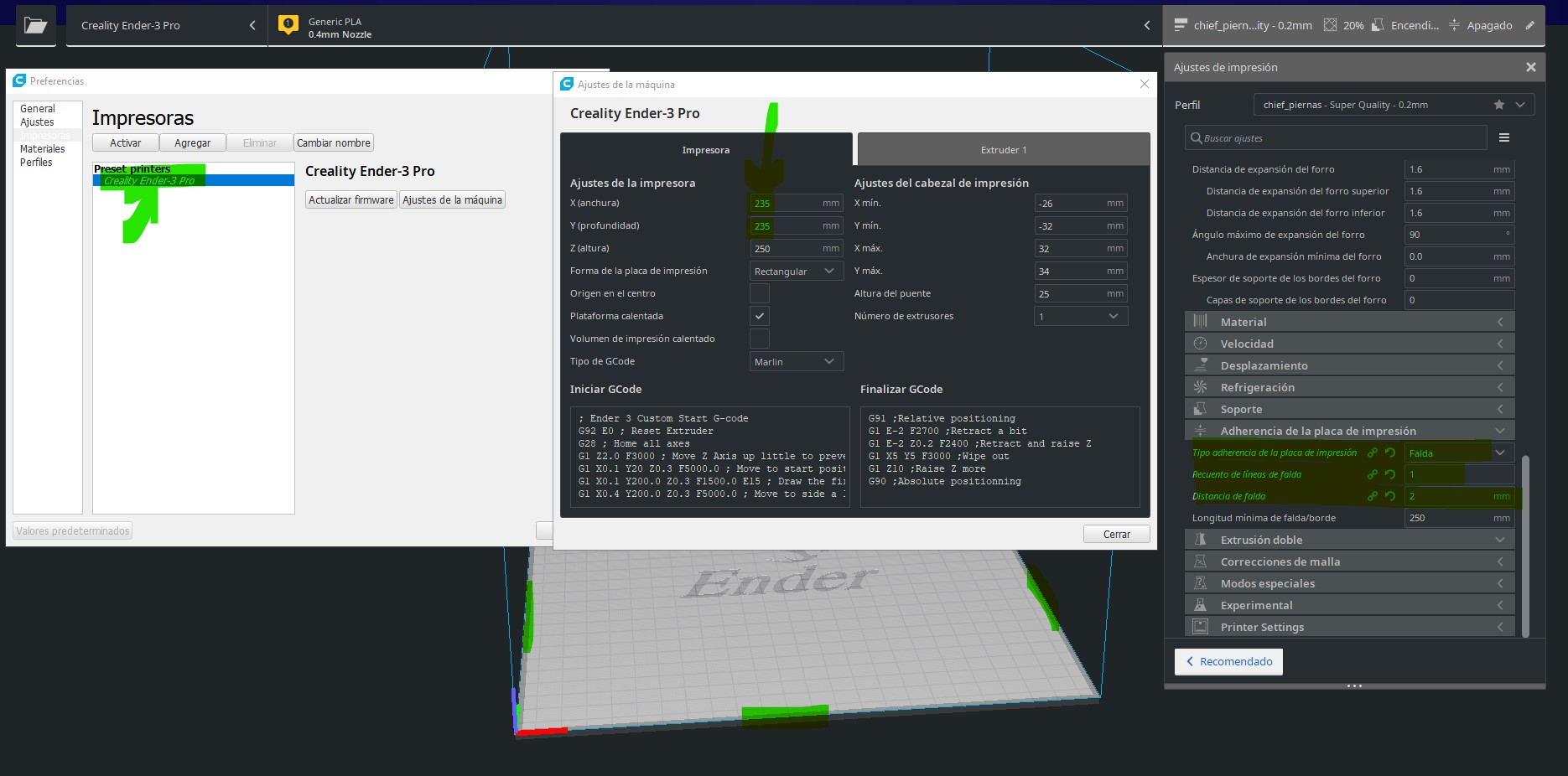Click the Recomendado button
The width and height of the screenshot is (1568, 776).
tap(1228, 661)
